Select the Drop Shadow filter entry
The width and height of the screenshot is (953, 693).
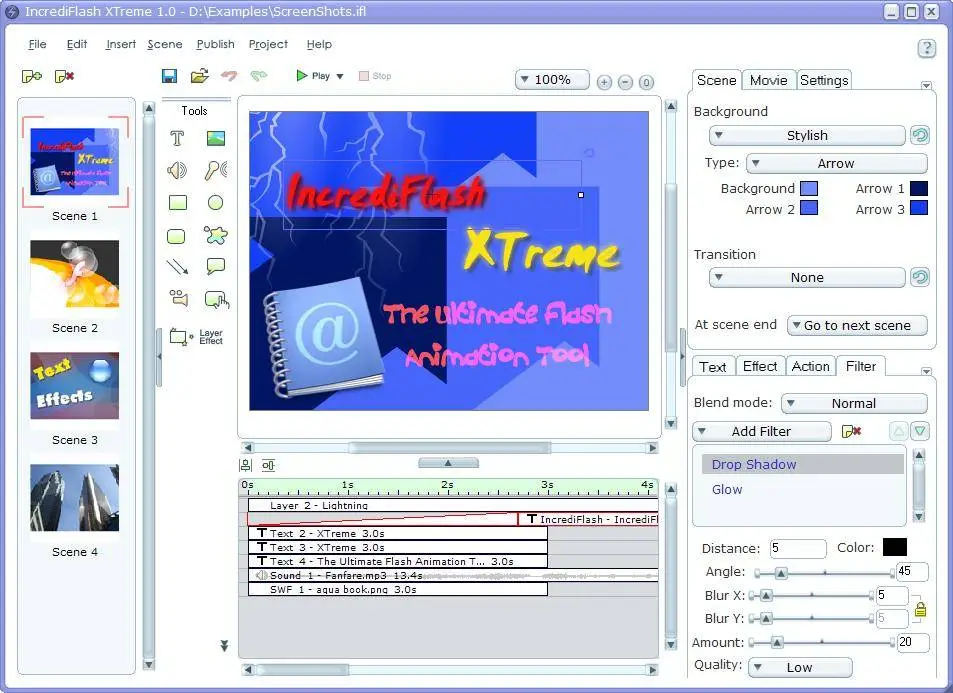pyautogui.click(x=802, y=464)
